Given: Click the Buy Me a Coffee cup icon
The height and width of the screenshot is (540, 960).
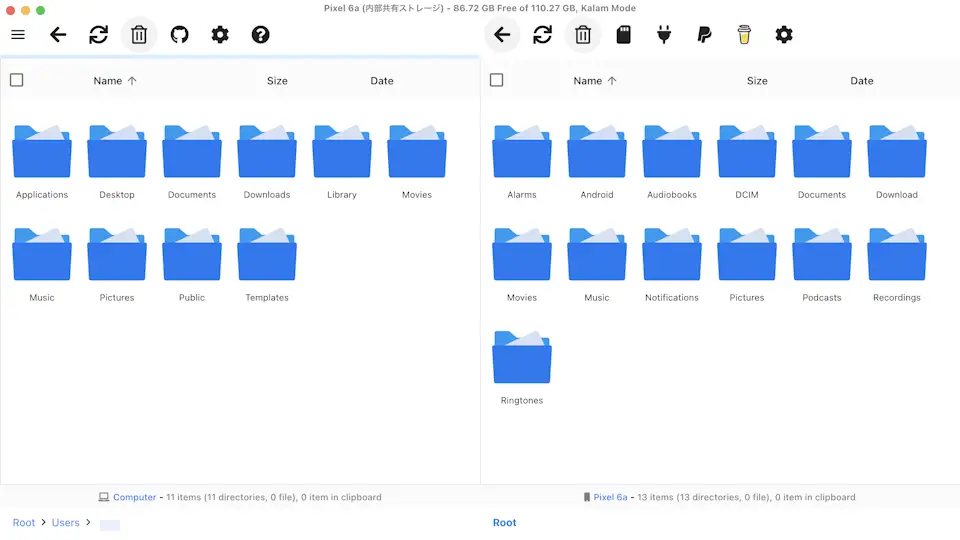Looking at the screenshot, I should (x=744, y=35).
